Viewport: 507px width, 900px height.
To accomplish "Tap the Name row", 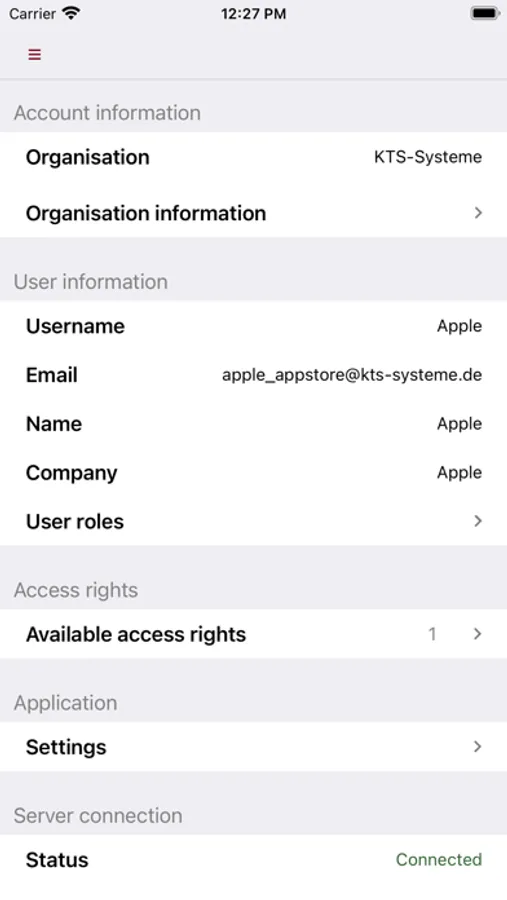I will pos(253,424).
